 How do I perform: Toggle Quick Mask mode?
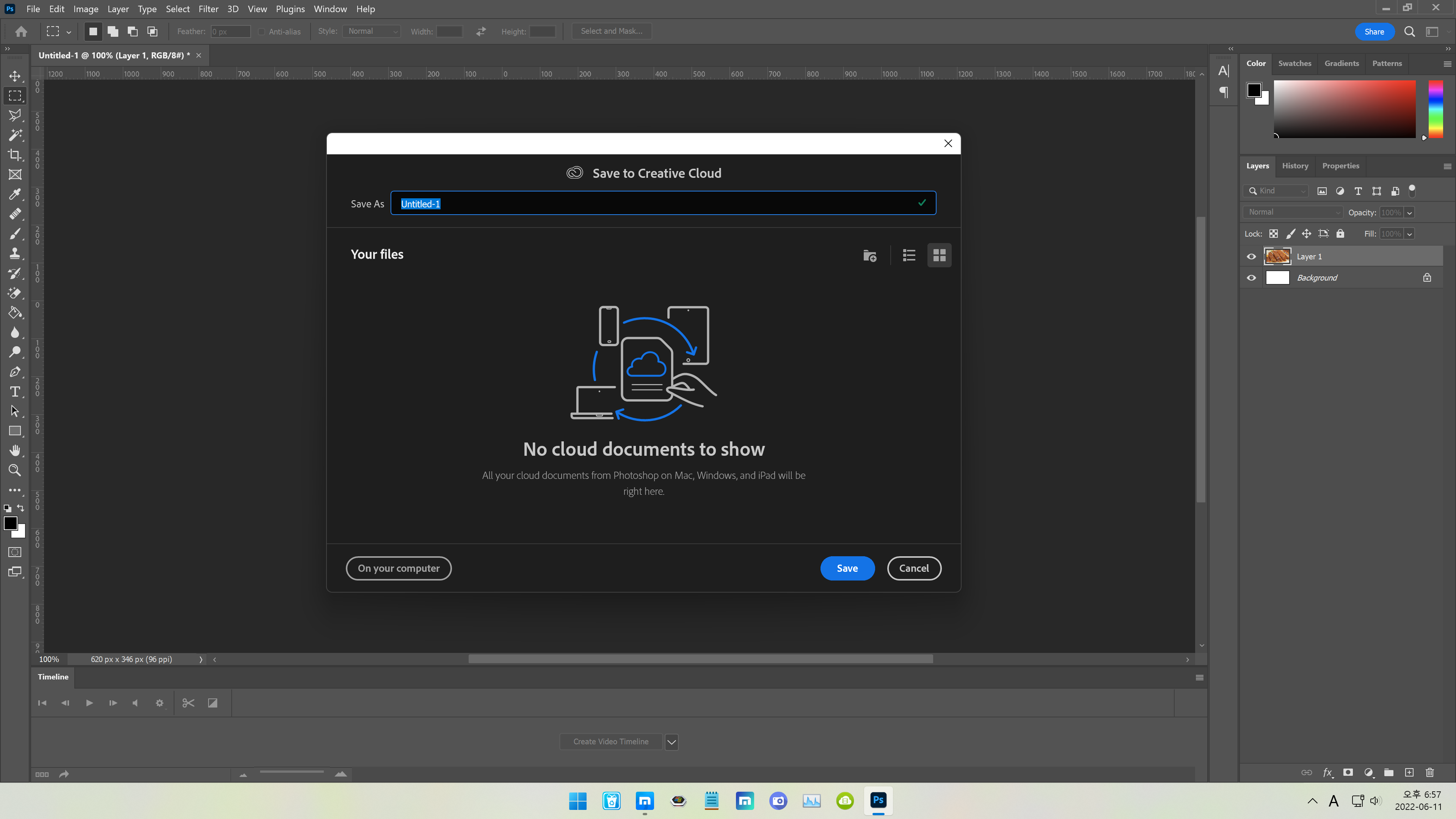pos(15,552)
